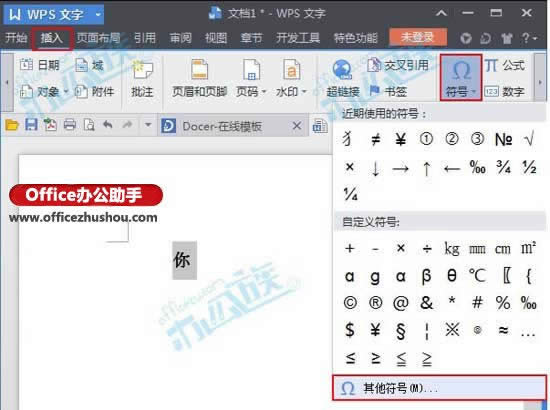Click the Undo arrow icon
The image size is (550, 410).
(x=108, y=125)
